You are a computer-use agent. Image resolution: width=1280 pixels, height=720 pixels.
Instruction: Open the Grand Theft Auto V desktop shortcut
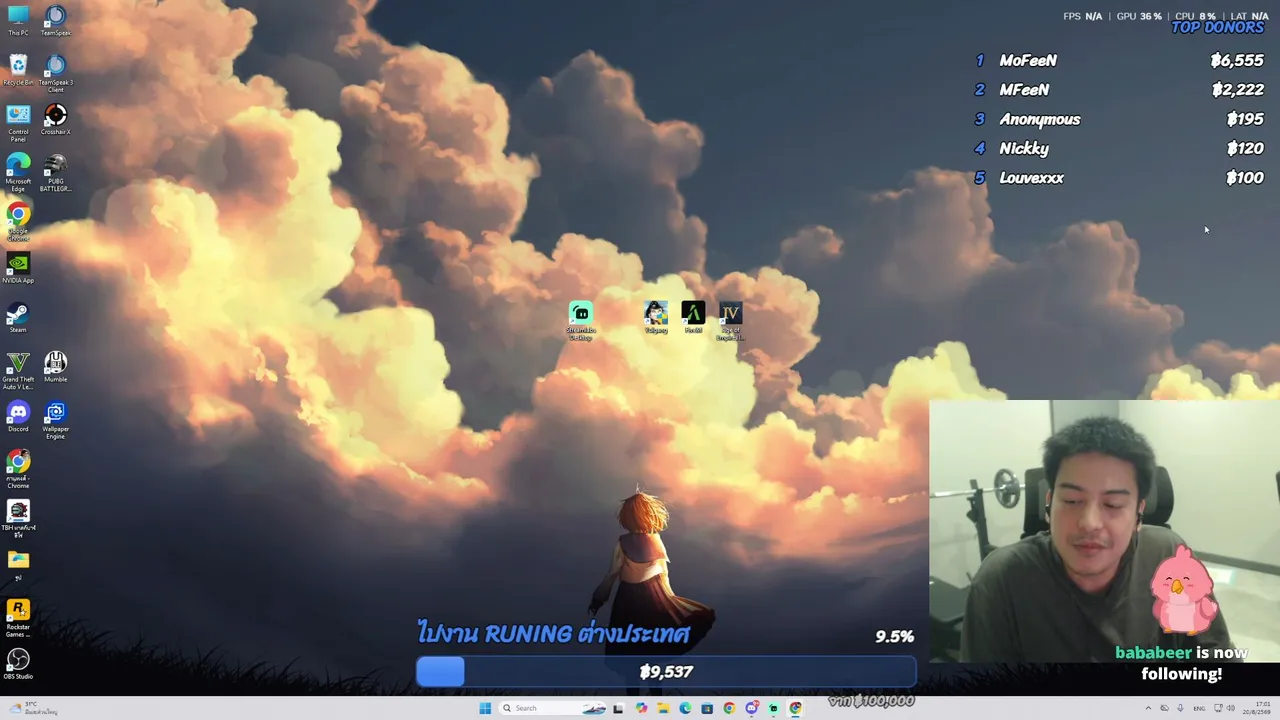tap(18, 368)
